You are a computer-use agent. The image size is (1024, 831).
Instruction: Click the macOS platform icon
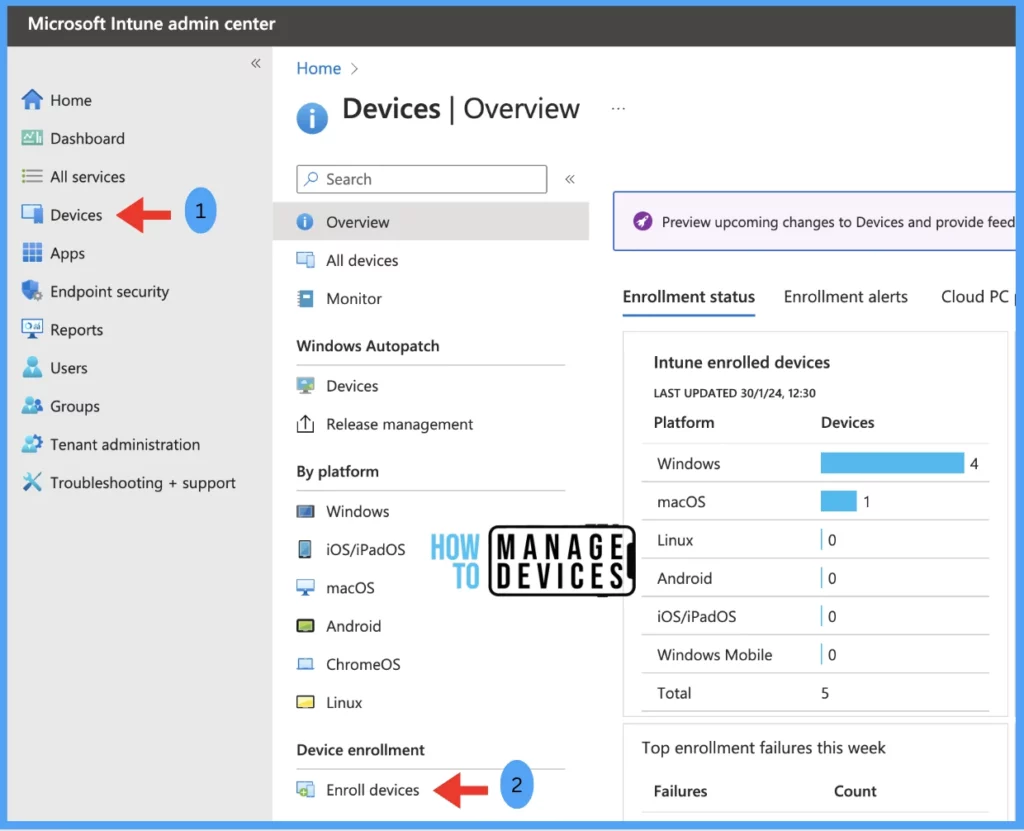[x=305, y=587]
